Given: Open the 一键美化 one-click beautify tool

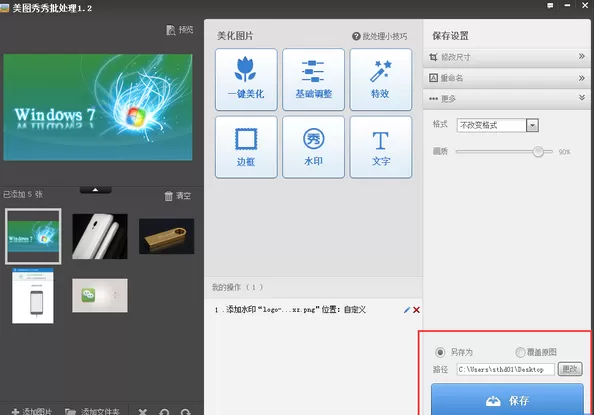Looking at the screenshot, I should tap(246, 80).
